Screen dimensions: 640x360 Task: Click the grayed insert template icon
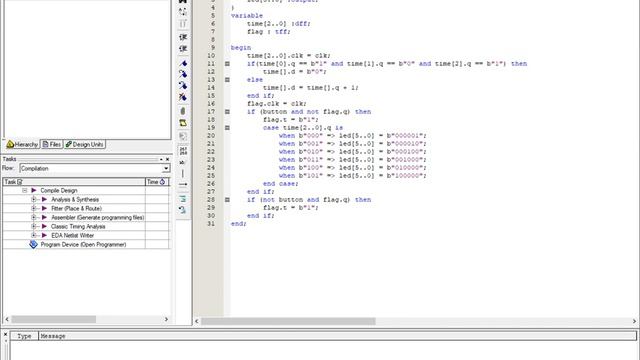183,136
